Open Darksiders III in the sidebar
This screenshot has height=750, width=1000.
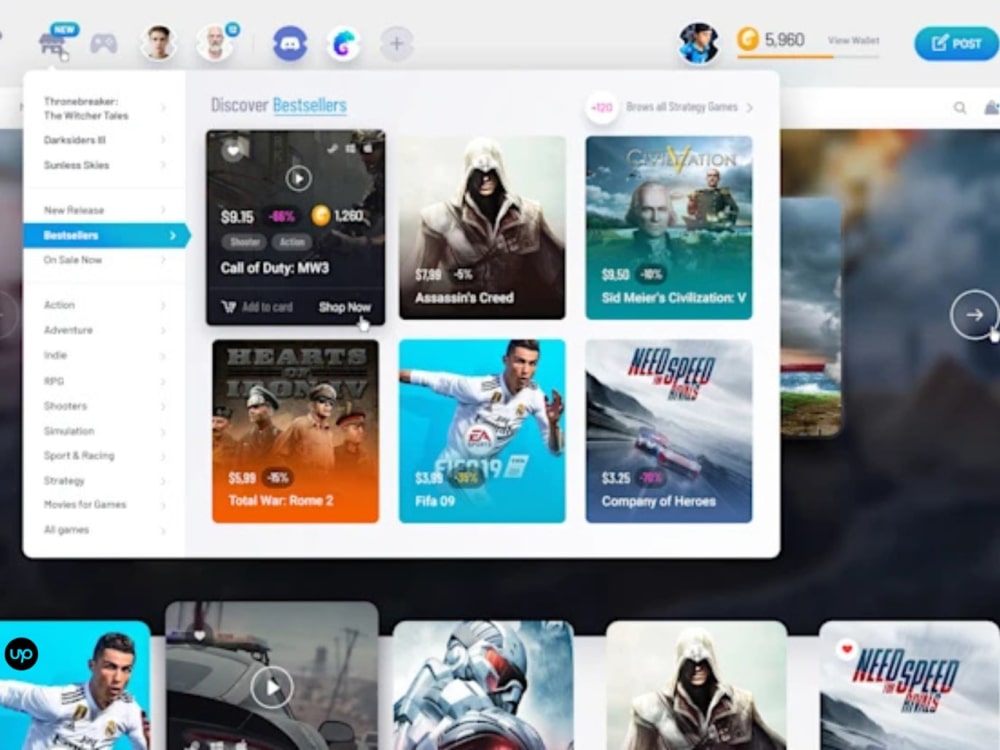coord(75,140)
